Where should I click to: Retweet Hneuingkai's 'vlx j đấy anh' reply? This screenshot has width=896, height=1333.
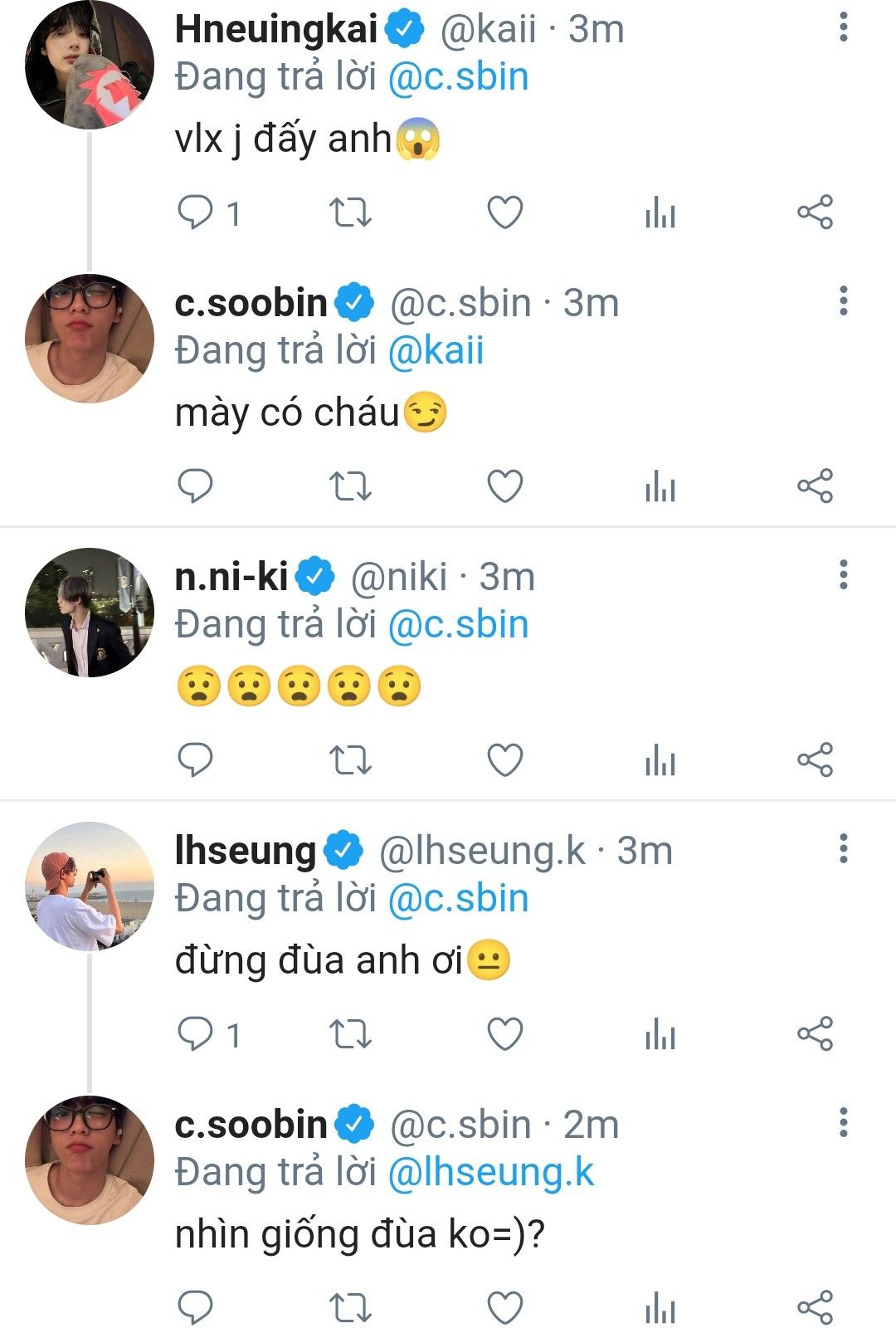(350, 212)
